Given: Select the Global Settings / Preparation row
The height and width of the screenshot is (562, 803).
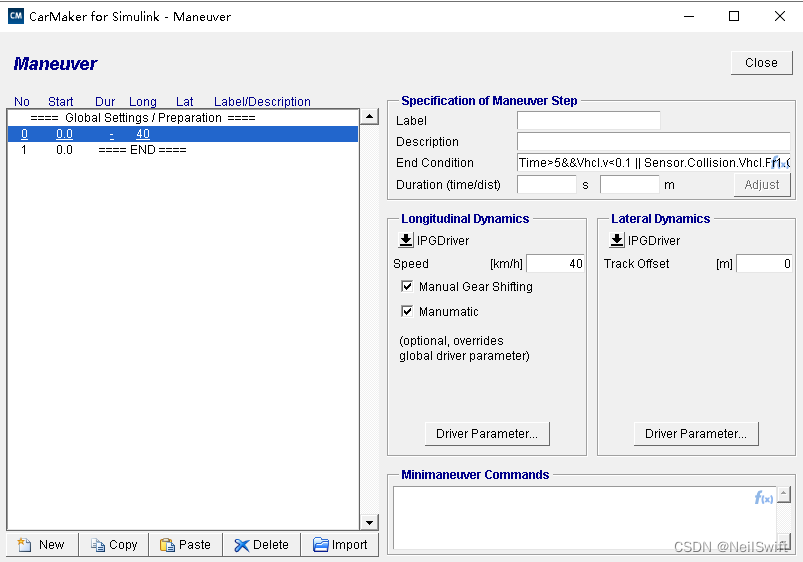Looking at the screenshot, I should [x=183, y=118].
